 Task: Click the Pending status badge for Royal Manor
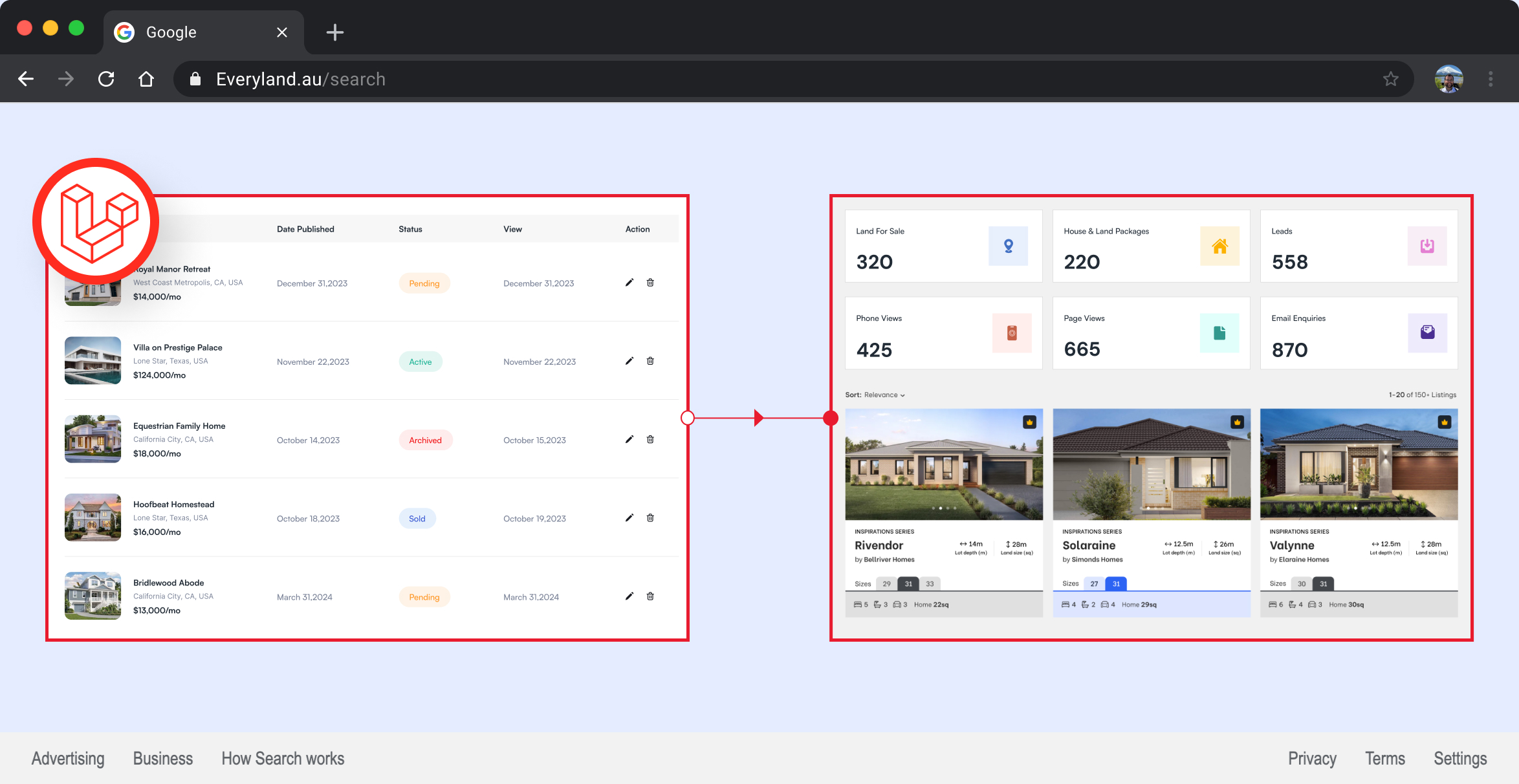point(424,283)
